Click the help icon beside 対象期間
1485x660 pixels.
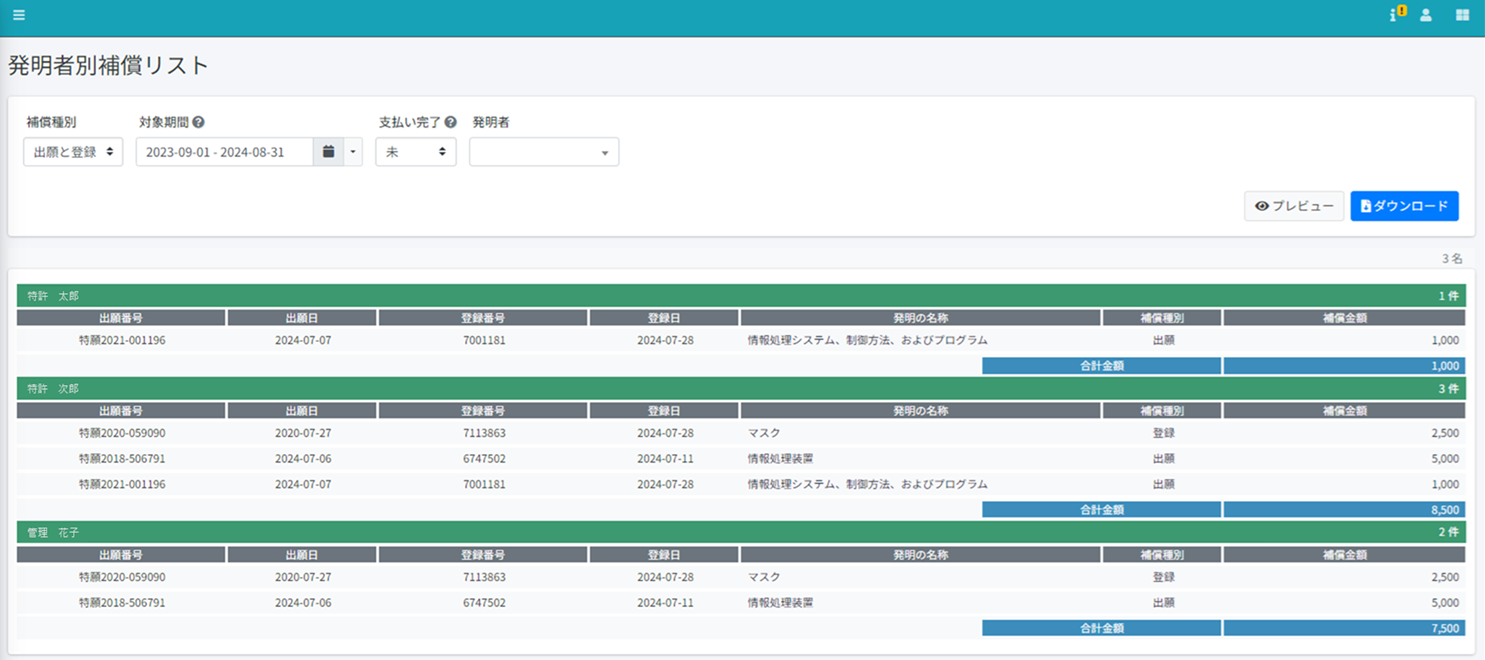[x=198, y=122]
